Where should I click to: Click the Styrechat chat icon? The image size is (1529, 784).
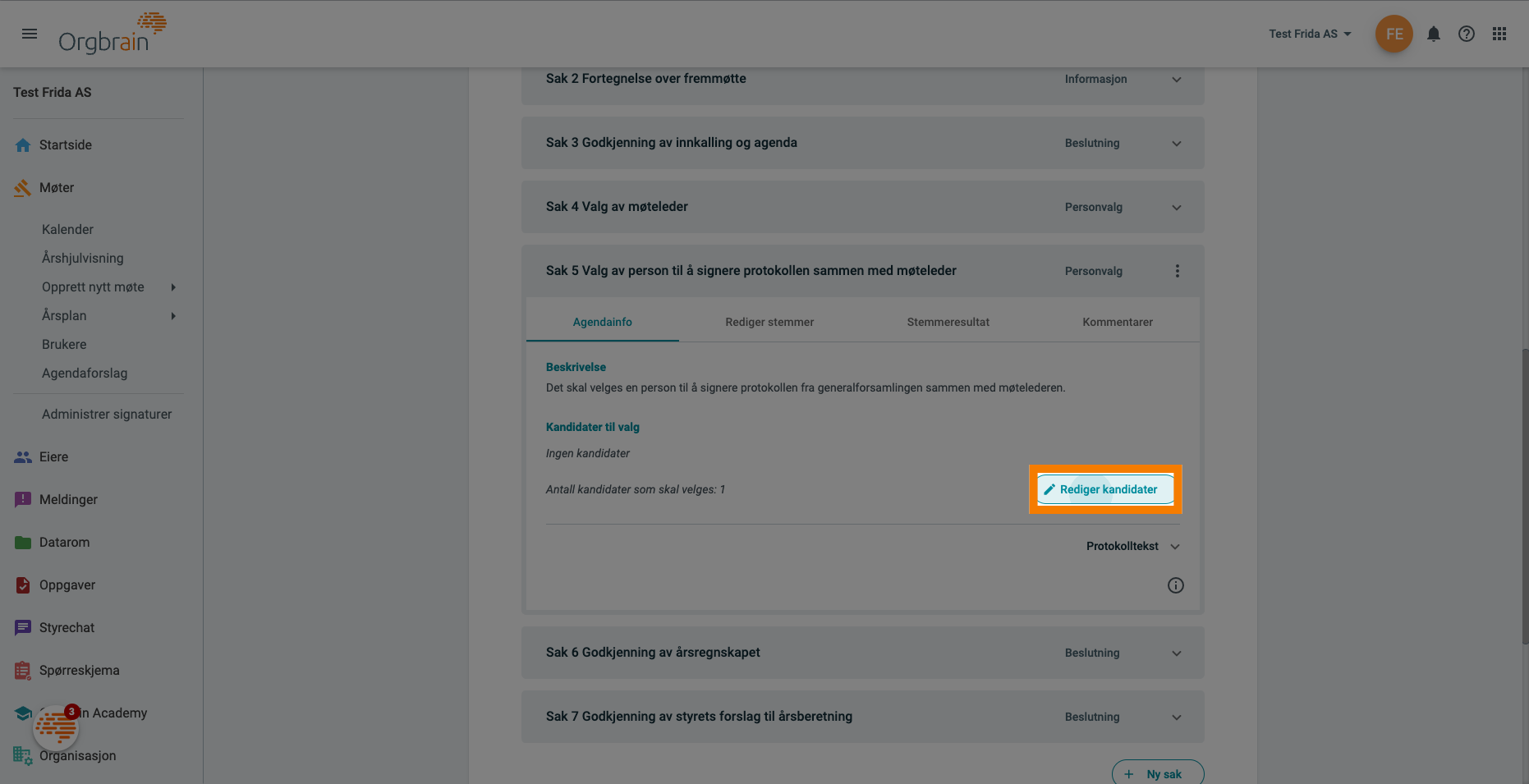click(x=23, y=628)
